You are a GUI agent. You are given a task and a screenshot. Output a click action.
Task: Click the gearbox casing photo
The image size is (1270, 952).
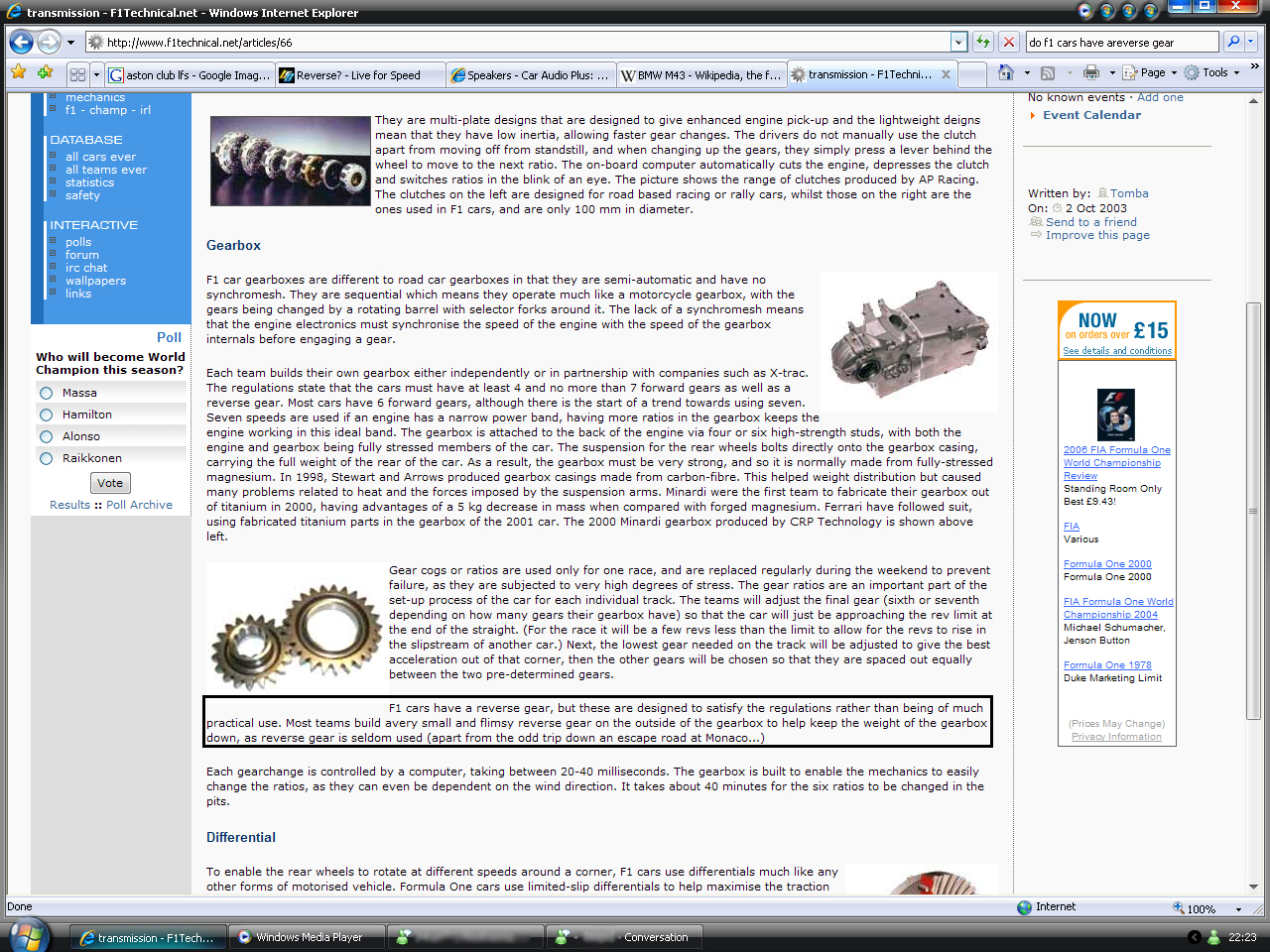909,342
